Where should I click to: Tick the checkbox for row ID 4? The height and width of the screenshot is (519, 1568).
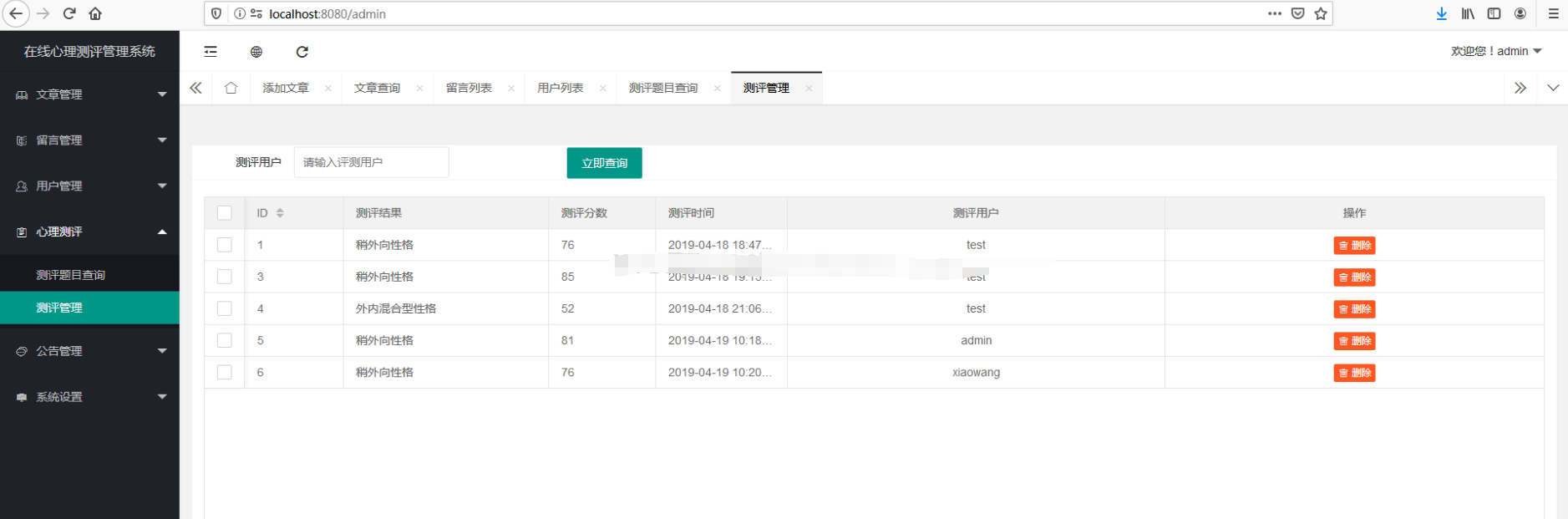tap(225, 308)
